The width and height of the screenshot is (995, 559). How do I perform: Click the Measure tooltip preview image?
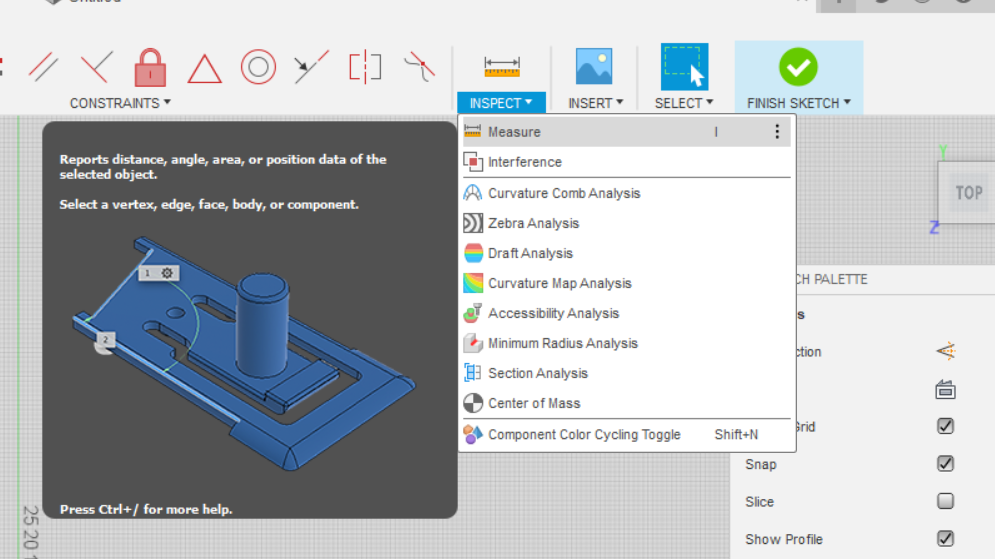244,352
